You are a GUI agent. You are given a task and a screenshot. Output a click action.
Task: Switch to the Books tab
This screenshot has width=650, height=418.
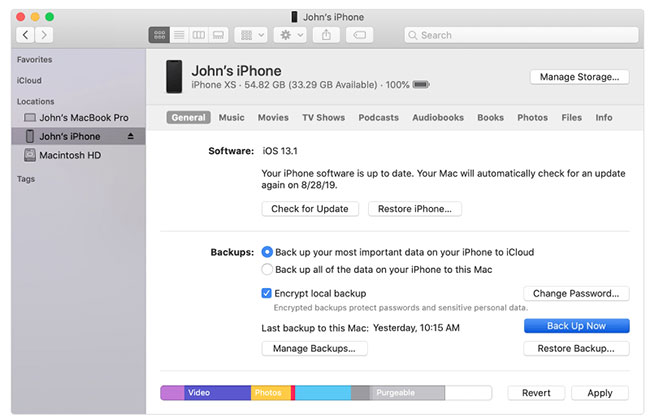[x=490, y=117]
